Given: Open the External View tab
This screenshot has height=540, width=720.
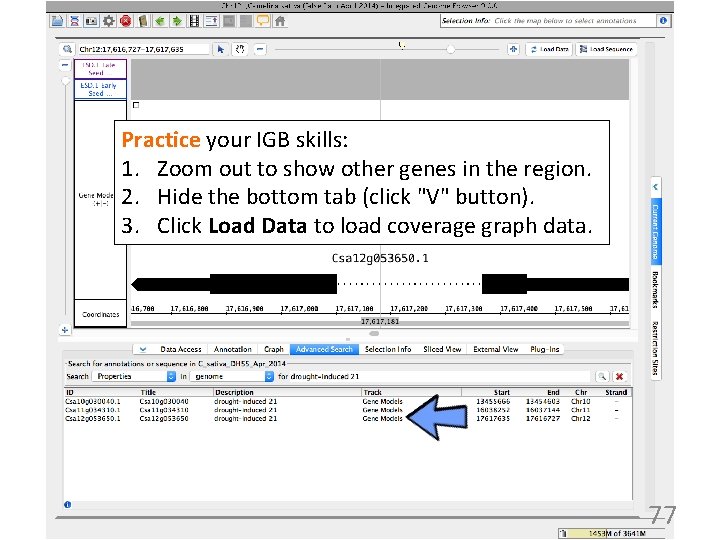Looking at the screenshot, I should pyautogui.click(x=496, y=349).
